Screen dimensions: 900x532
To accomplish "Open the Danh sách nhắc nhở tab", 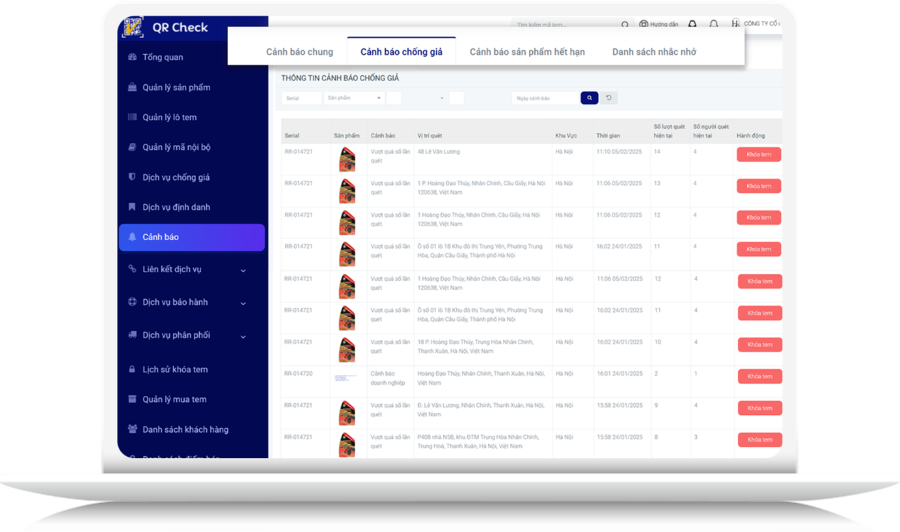I will click(x=654, y=52).
